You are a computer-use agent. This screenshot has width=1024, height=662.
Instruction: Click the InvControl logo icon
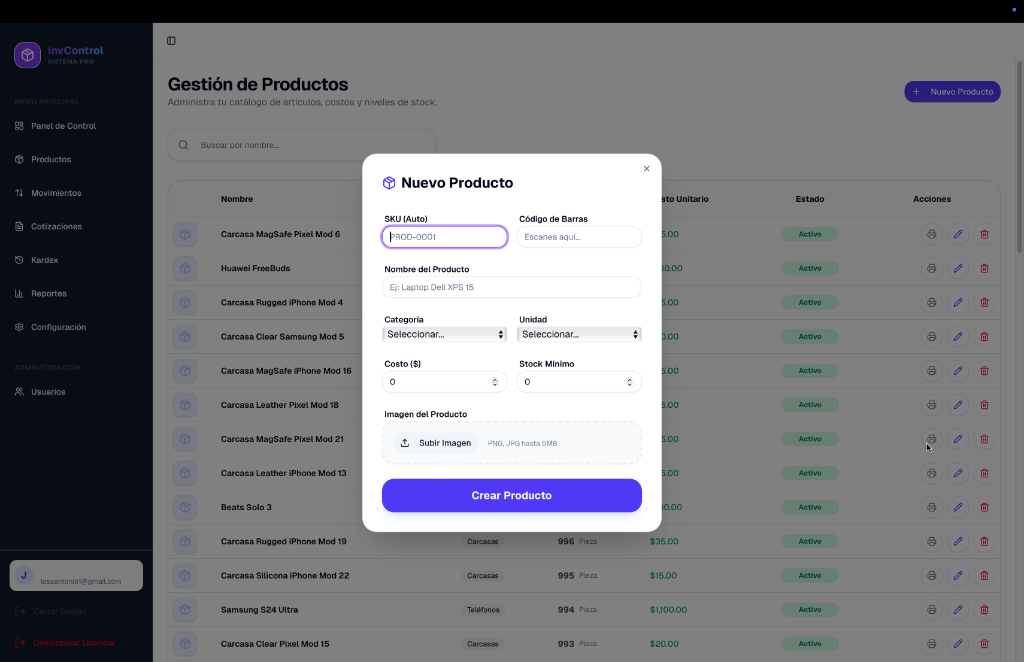[x=27, y=55]
